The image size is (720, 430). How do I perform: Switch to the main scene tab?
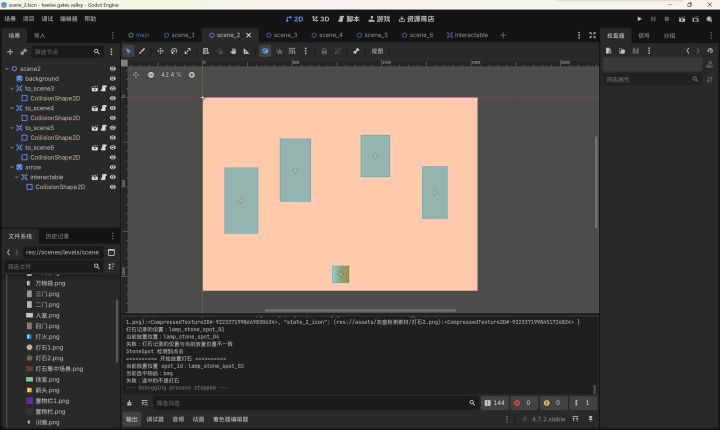139,35
